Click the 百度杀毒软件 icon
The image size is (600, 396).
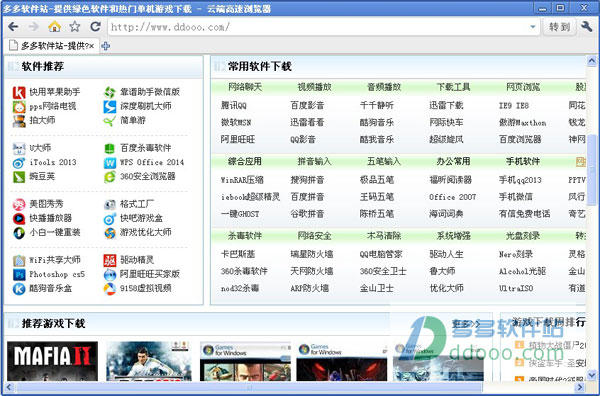[x=110, y=148]
